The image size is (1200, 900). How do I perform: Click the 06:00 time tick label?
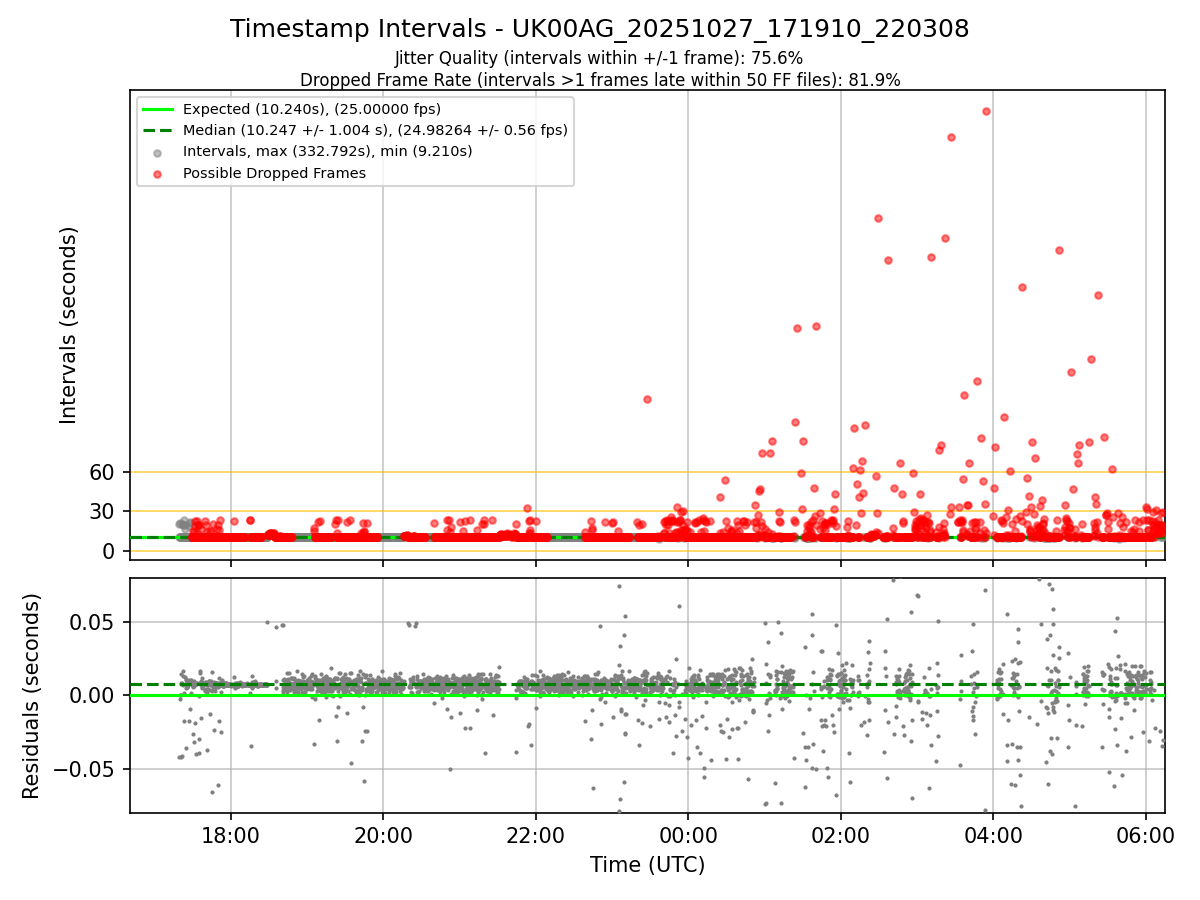pyautogui.click(x=1145, y=834)
